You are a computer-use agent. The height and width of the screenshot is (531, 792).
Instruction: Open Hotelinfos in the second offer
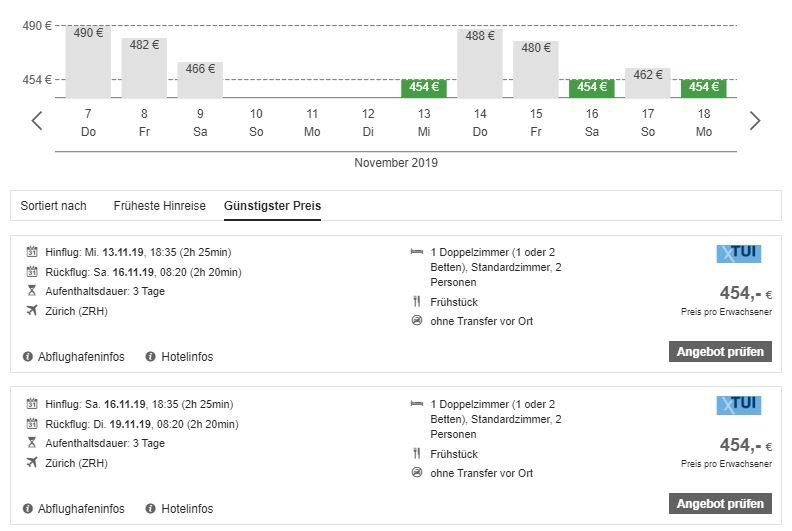pos(187,509)
